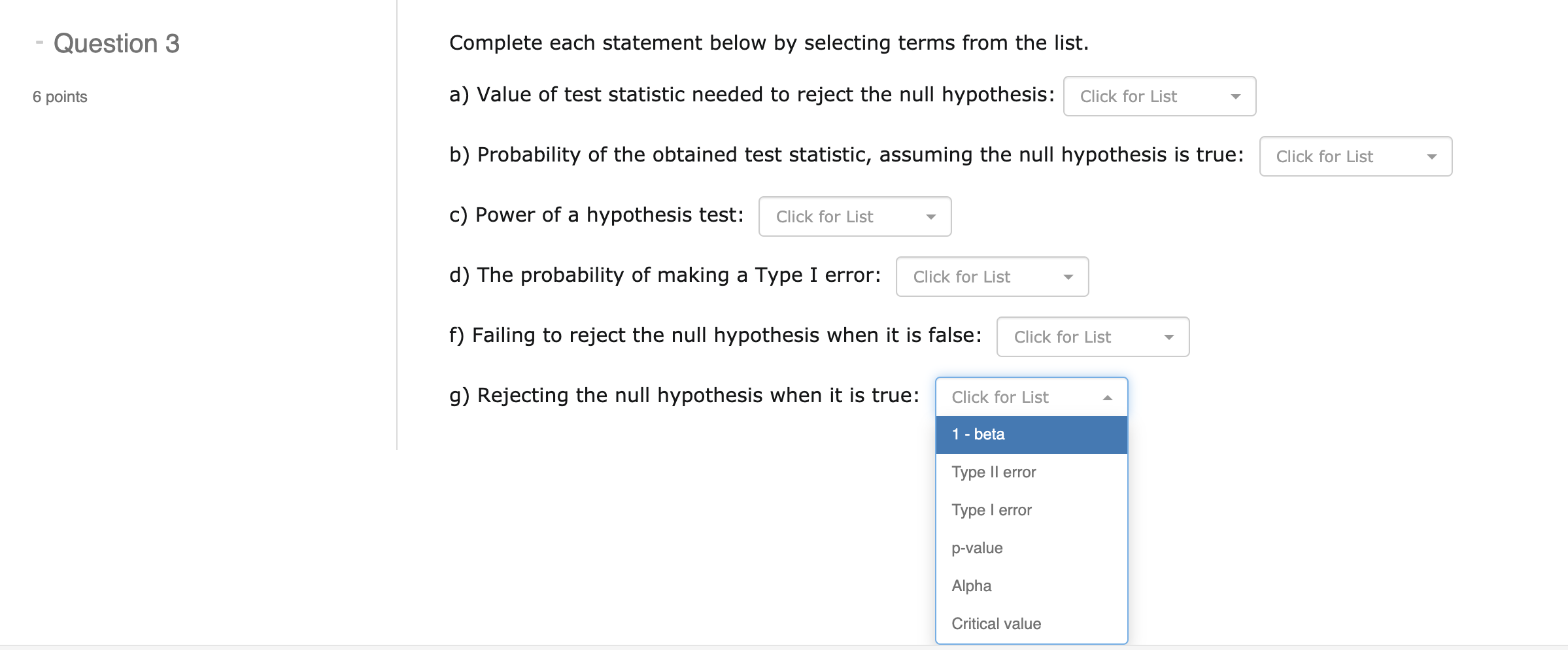Click the '6 points' label
Viewport: 1568px width, 650px height.
60,97
